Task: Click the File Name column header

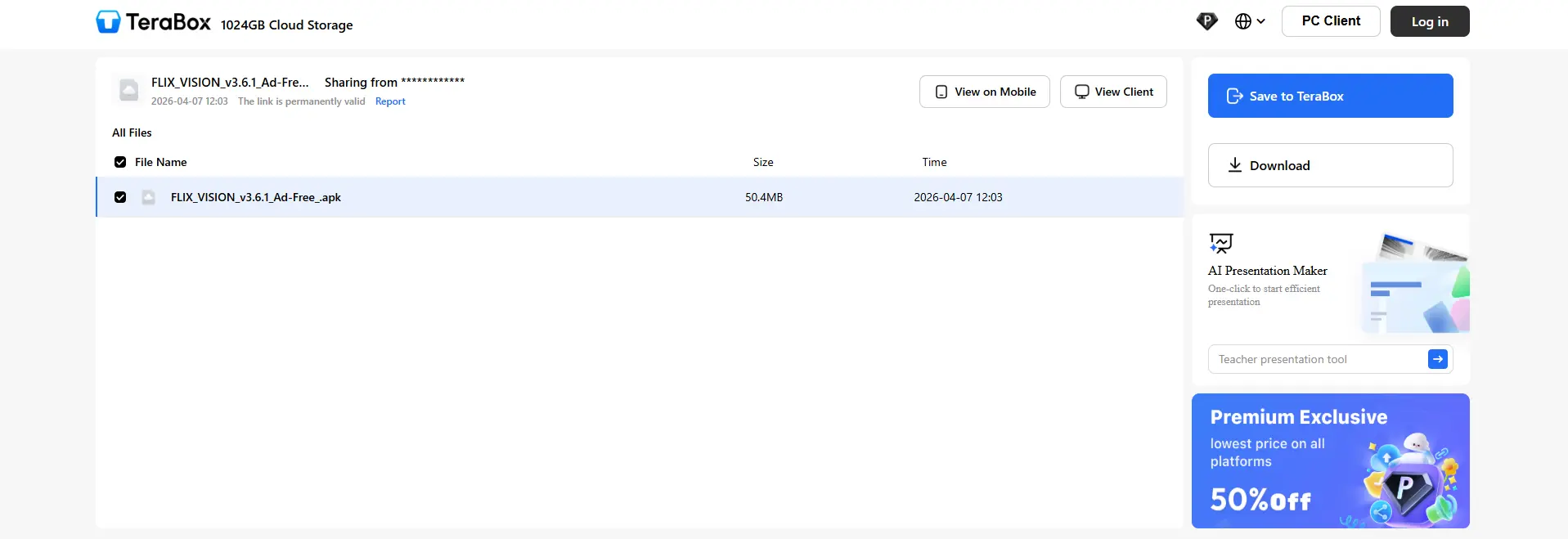Action: [160, 162]
